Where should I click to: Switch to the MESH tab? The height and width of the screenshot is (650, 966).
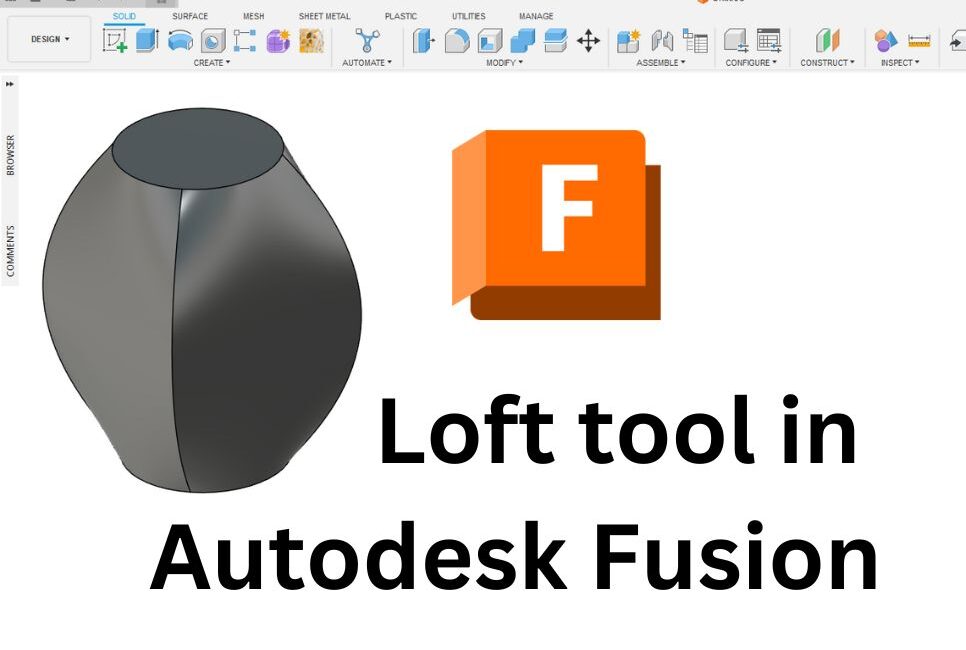click(x=253, y=17)
